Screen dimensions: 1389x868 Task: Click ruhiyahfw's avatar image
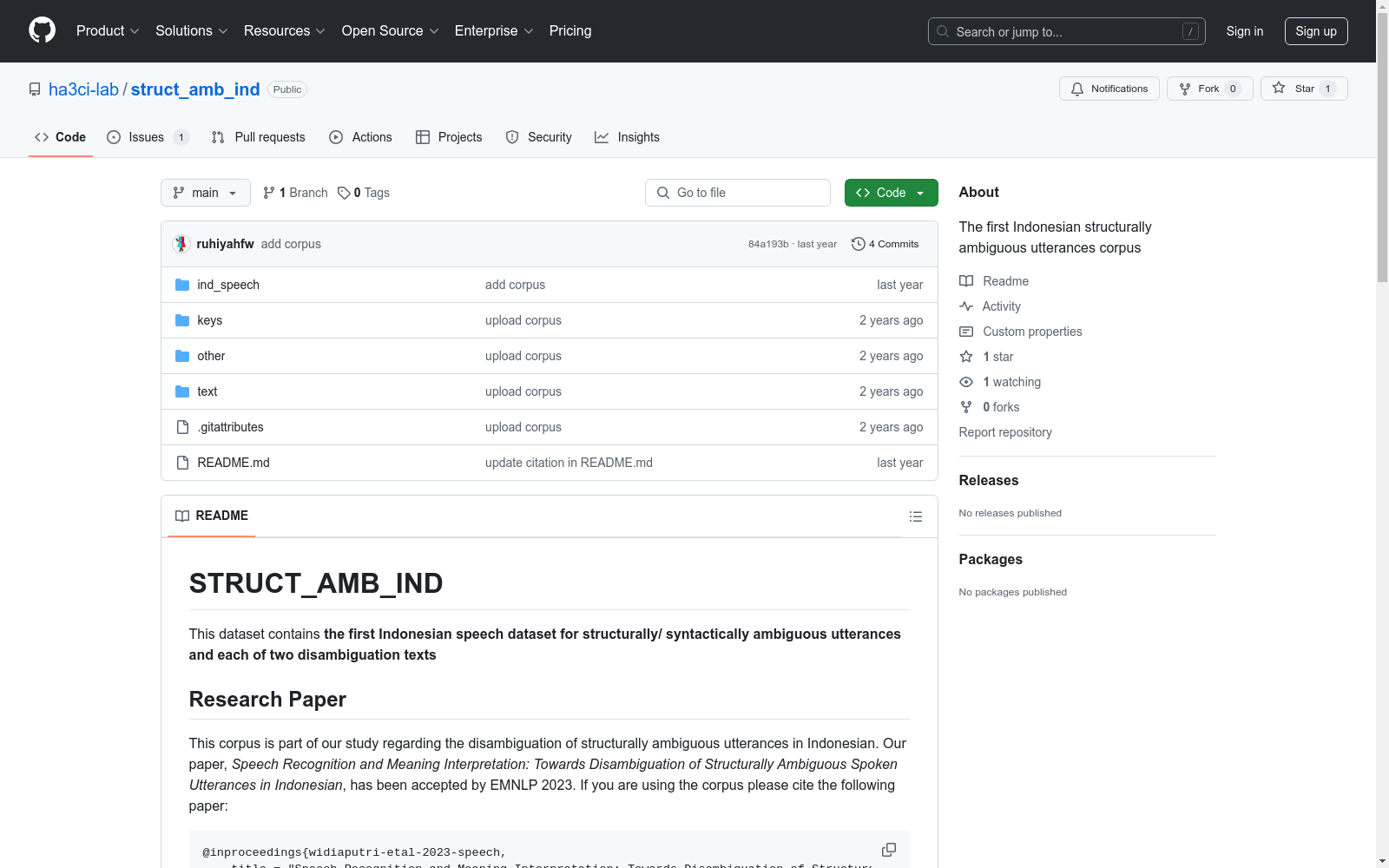[x=181, y=244]
